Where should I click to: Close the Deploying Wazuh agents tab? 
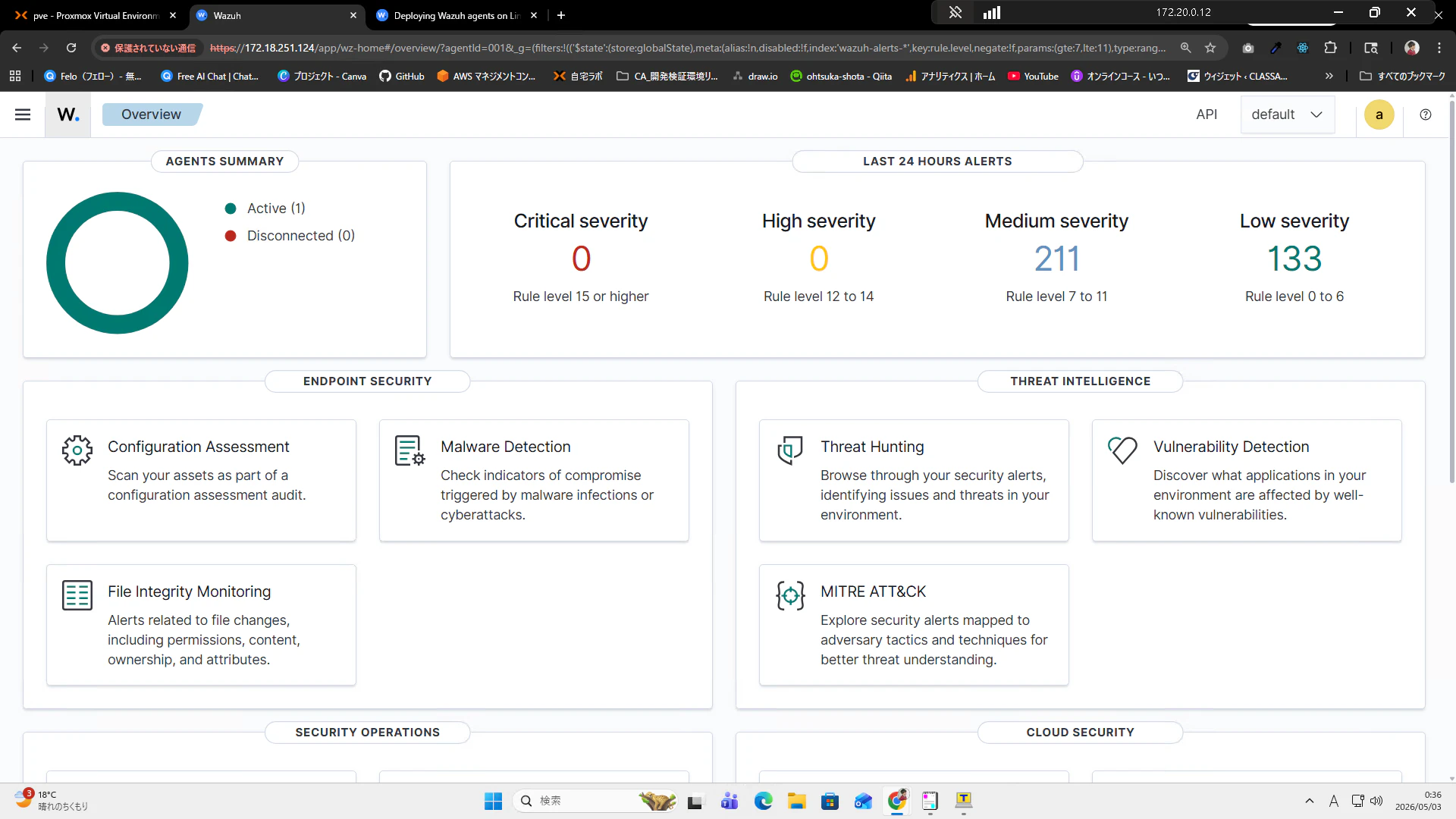pyautogui.click(x=534, y=15)
